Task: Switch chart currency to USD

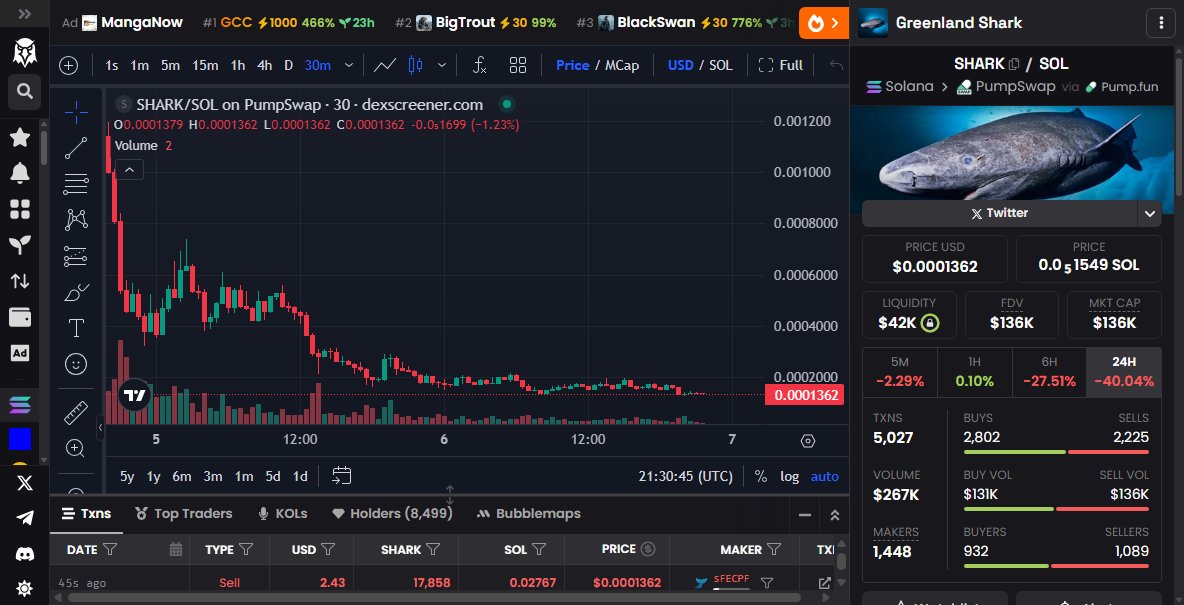Action: [x=680, y=65]
